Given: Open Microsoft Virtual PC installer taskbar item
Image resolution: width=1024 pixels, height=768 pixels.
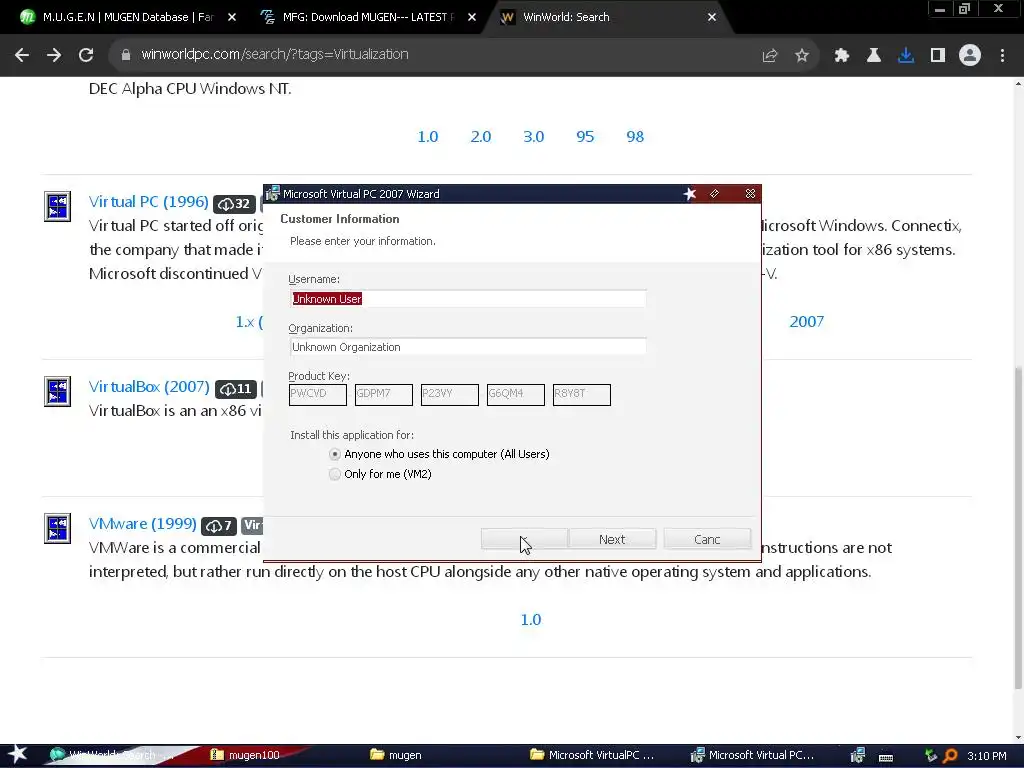Looking at the screenshot, I should pos(752,755).
